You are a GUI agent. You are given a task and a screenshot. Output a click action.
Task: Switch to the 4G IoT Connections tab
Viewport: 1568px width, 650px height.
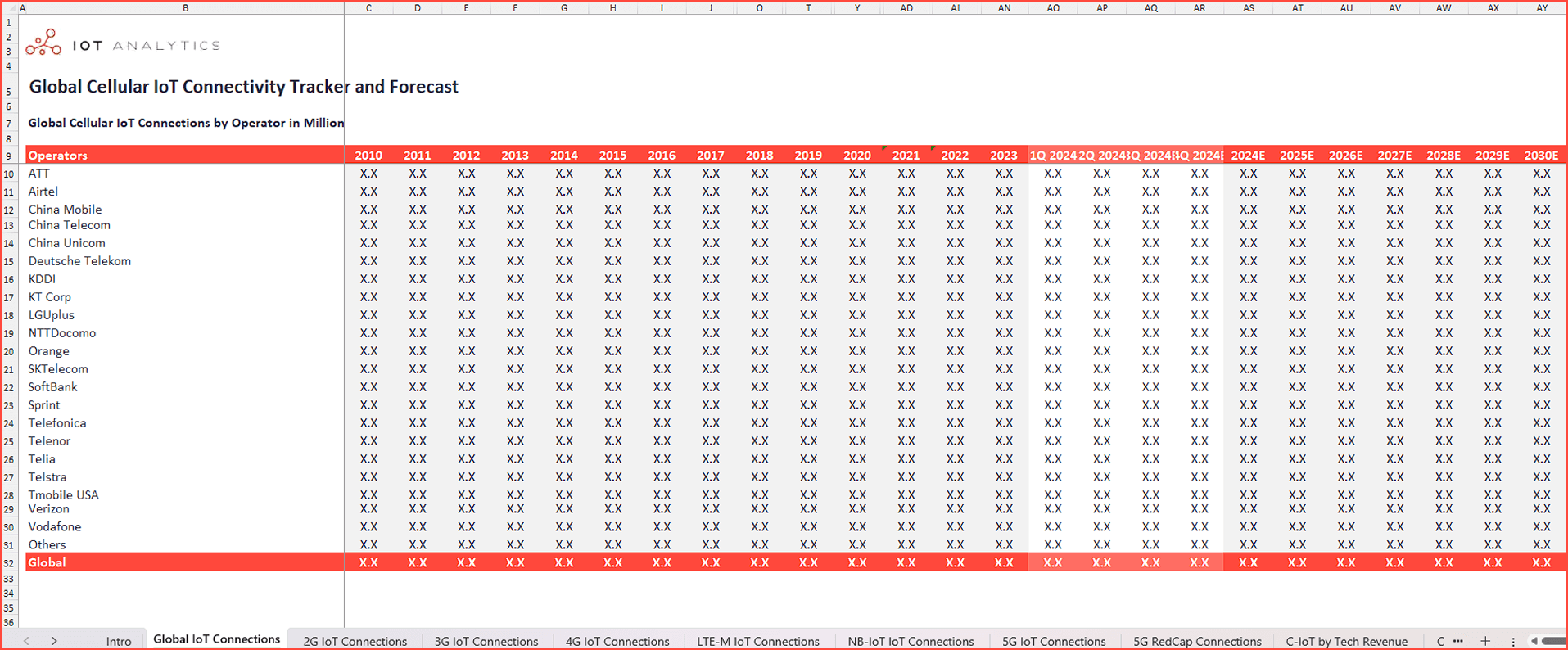tap(617, 641)
